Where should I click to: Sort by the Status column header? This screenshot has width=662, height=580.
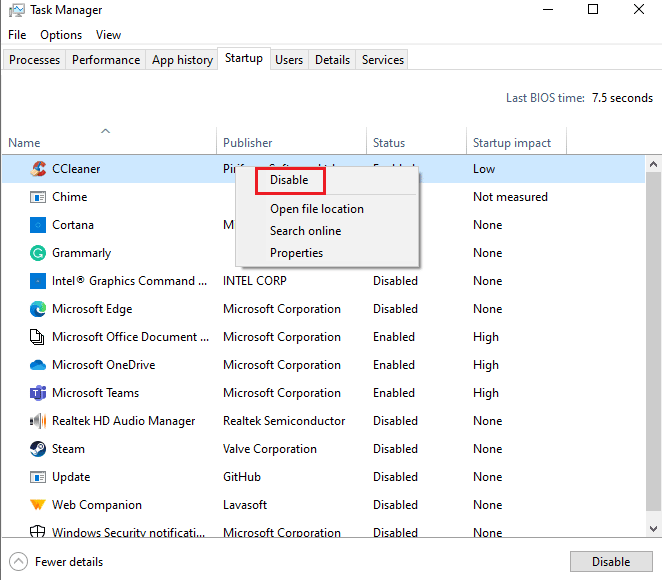tap(416, 143)
